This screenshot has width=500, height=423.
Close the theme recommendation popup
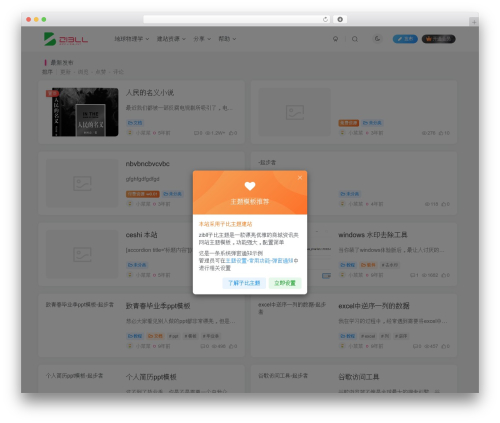click(300, 178)
